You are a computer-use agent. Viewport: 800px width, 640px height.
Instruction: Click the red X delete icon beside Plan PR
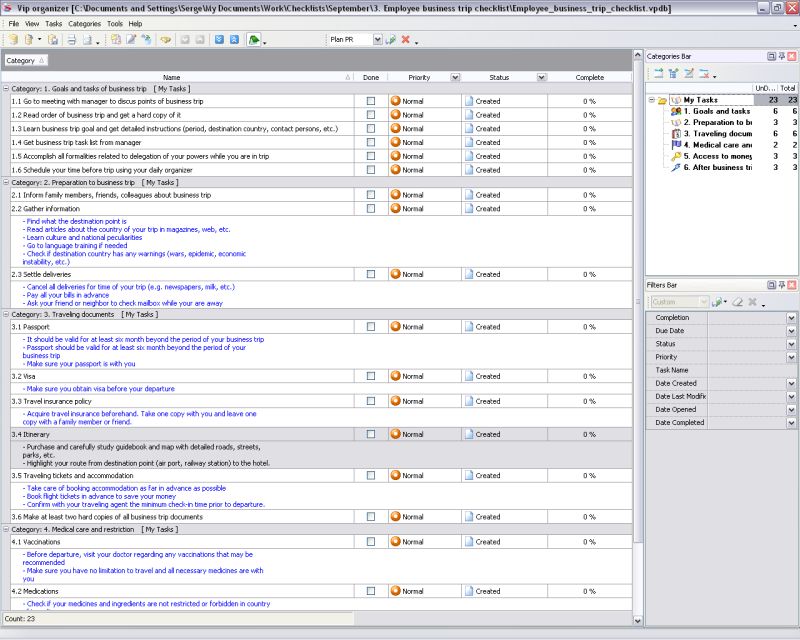click(x=406, y=40)
